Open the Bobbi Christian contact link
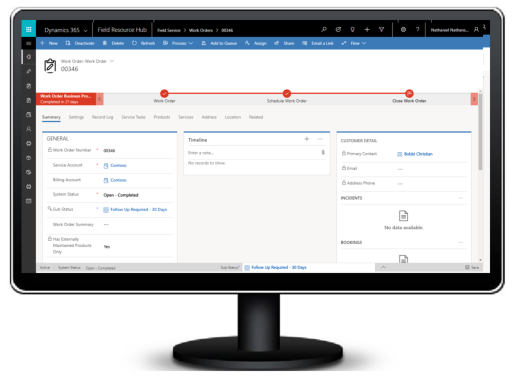Image resolution: width=512 pixels, height=382 pixels. pos(418,154)
